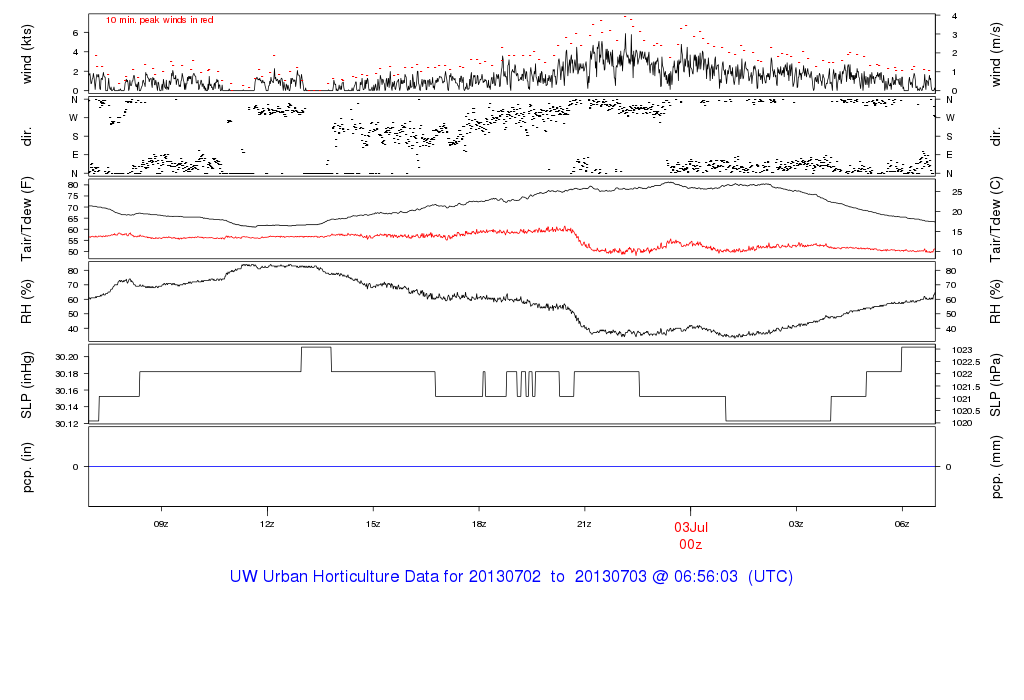Click the right 'dir.' axis title
This screenshot has width=1024, height=700.
[x=995, y=137]
